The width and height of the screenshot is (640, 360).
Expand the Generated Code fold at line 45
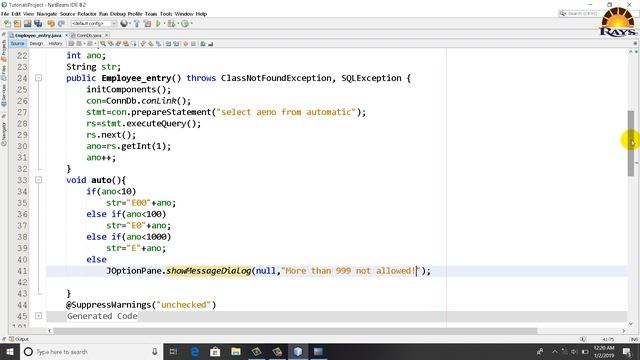[x=38, y=316]
